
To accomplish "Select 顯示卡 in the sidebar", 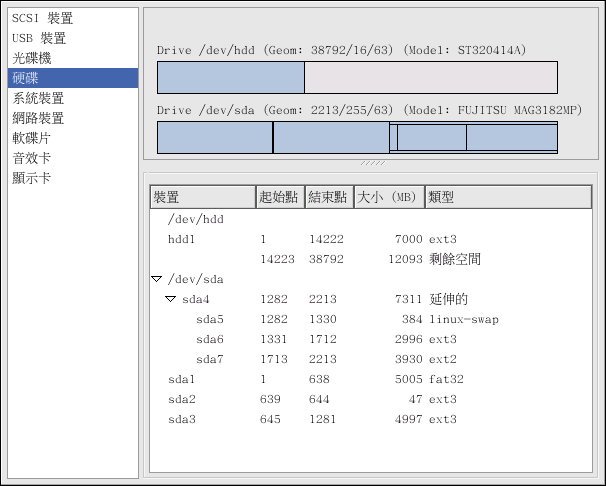I will [32, 178].
